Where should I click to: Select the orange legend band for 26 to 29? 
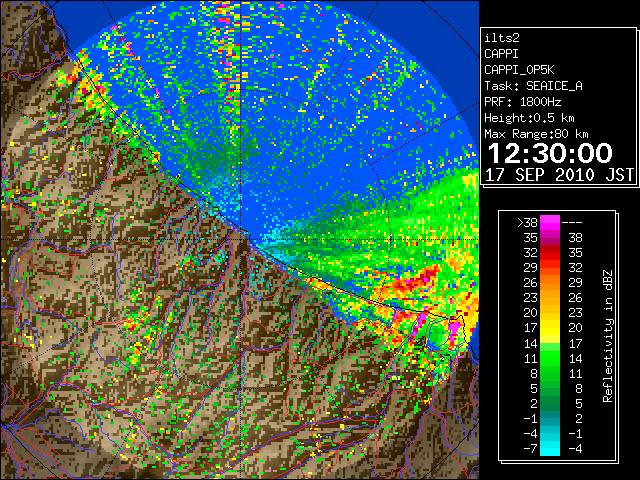pos(550,282)
